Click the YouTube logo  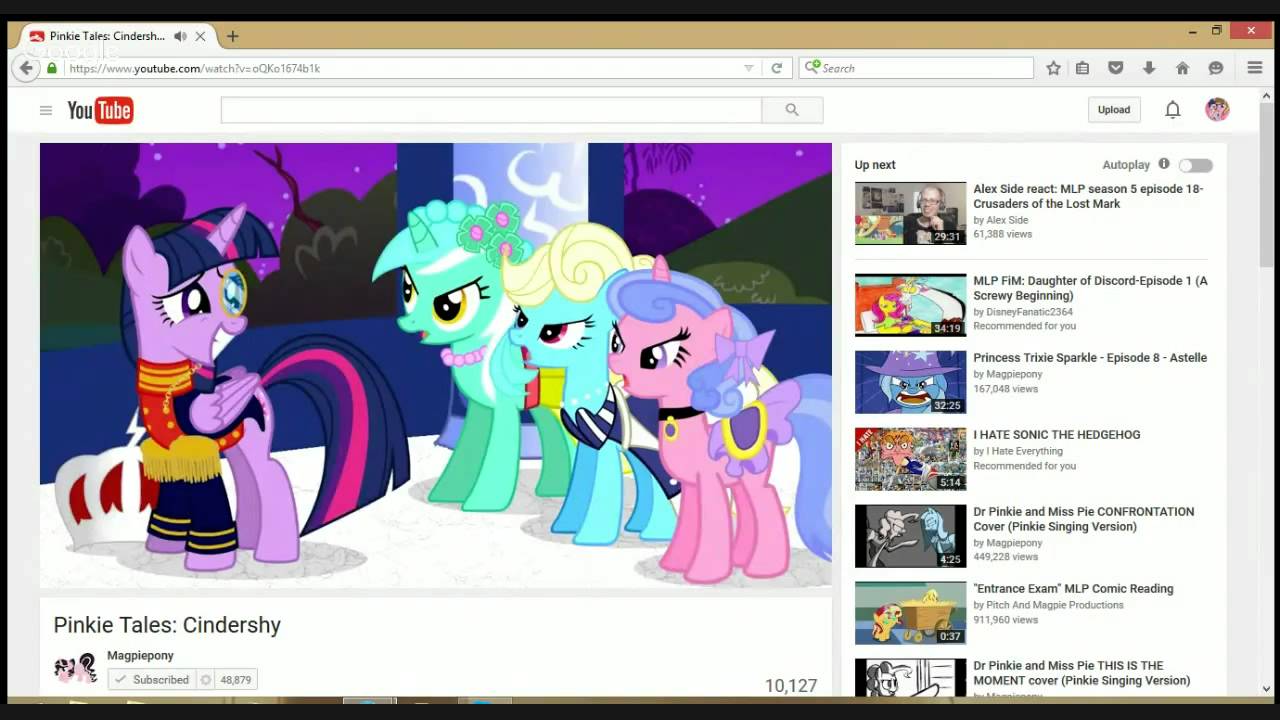(100, 110)
